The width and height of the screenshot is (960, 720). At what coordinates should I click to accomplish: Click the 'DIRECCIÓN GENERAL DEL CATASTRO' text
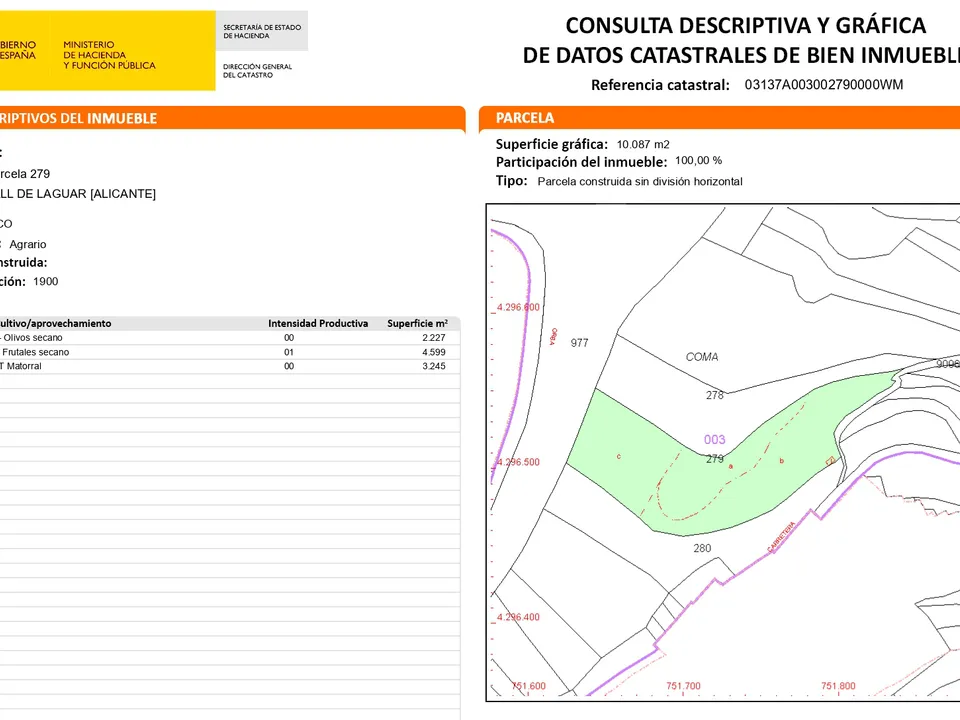(257, 70)
